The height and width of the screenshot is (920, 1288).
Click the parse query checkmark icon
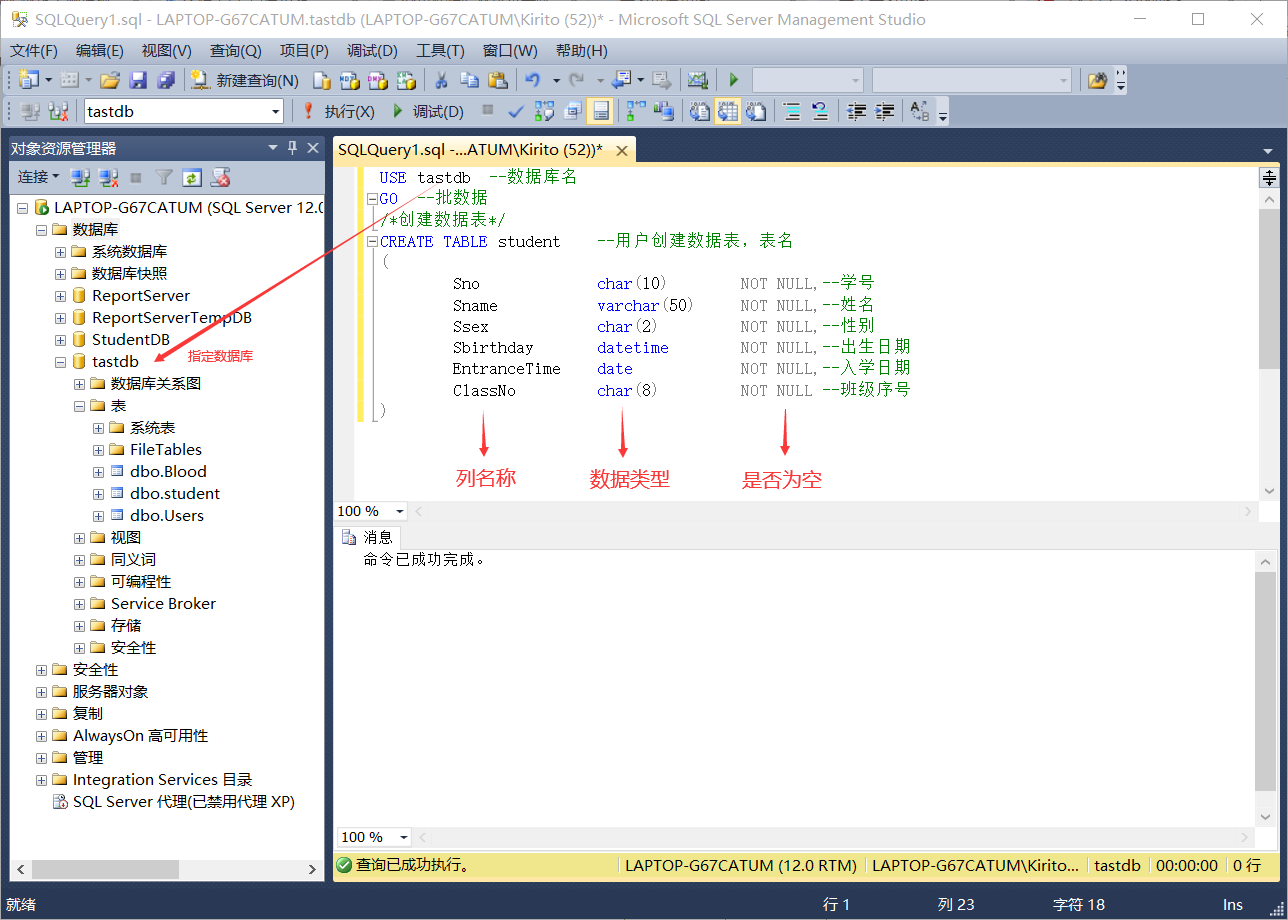tap(515, 111)
